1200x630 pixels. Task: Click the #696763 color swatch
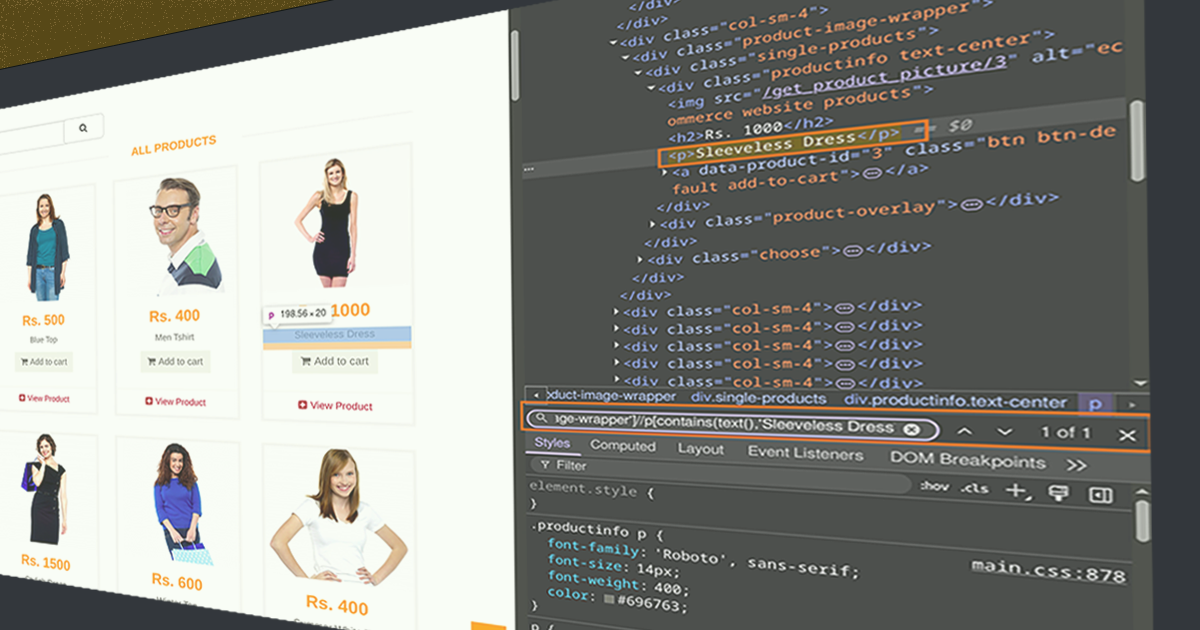(609, 599)
